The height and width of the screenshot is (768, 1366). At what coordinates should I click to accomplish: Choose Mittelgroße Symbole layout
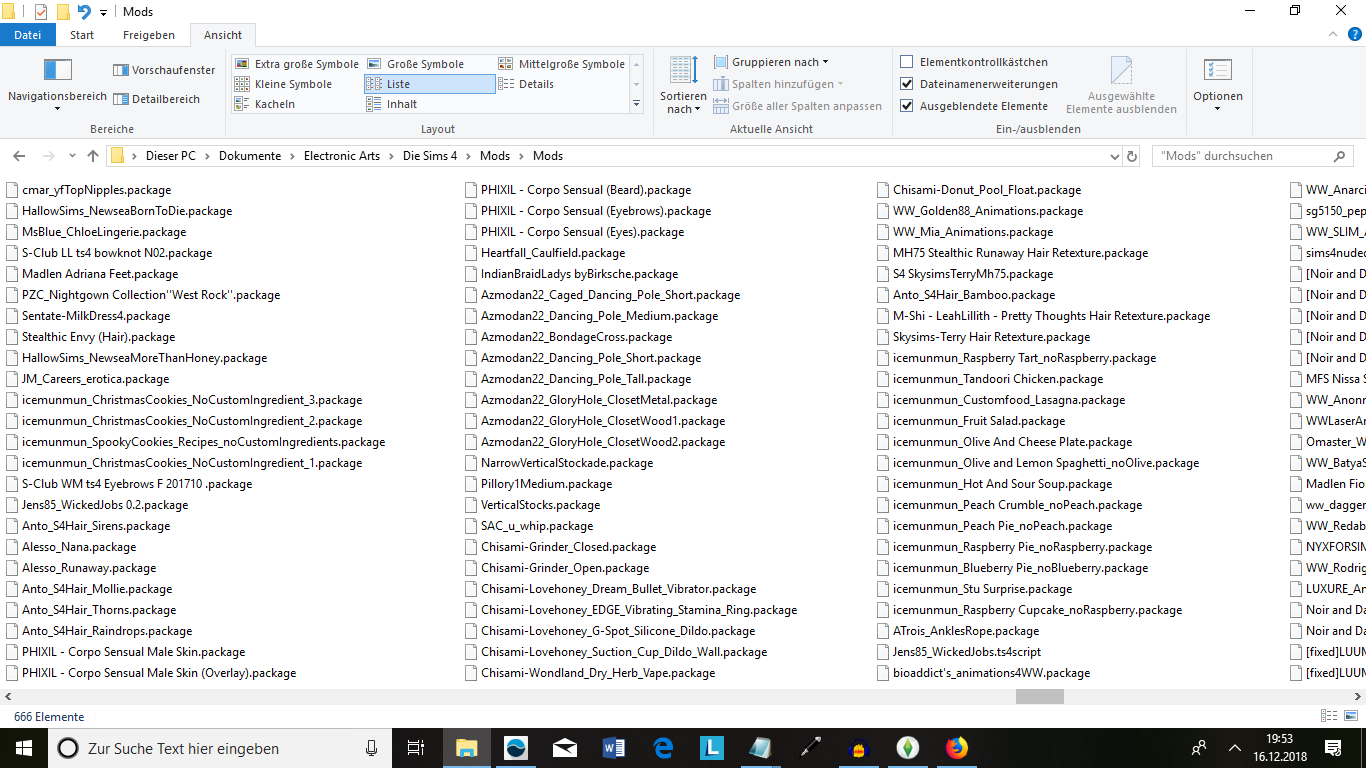[x=561, y=64]
